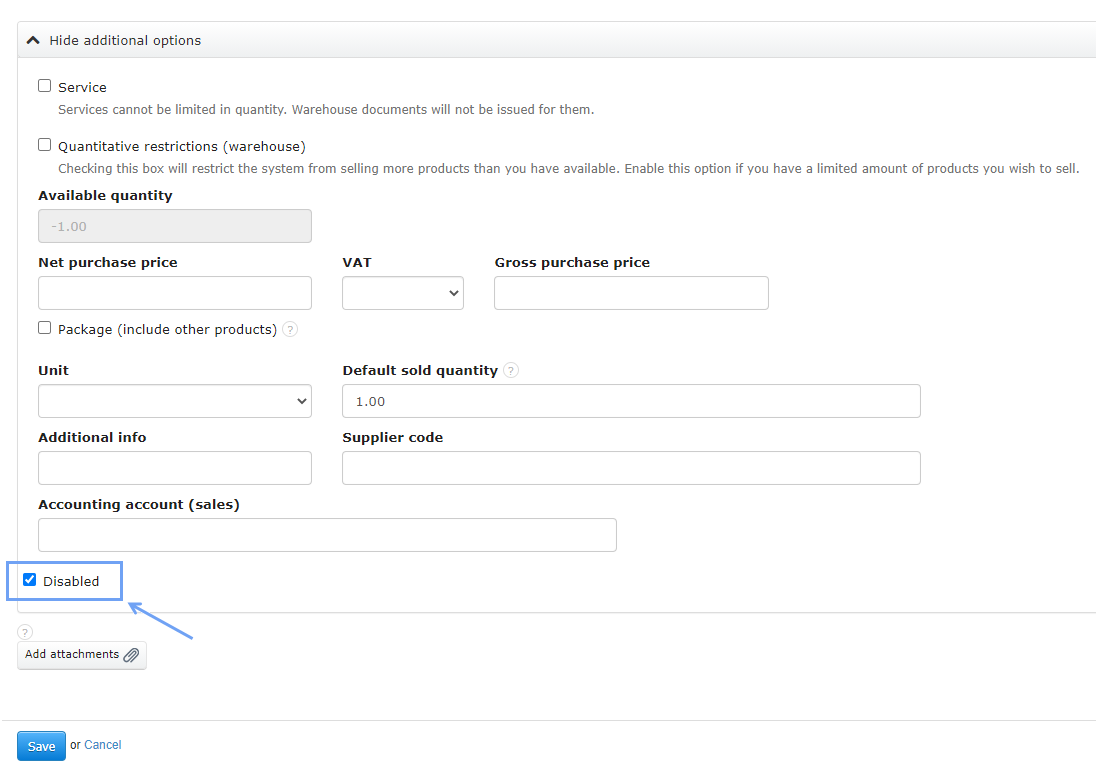Enable the Service checkbox
Viewport: 1097px width, 777px height.
click(44, 85)
